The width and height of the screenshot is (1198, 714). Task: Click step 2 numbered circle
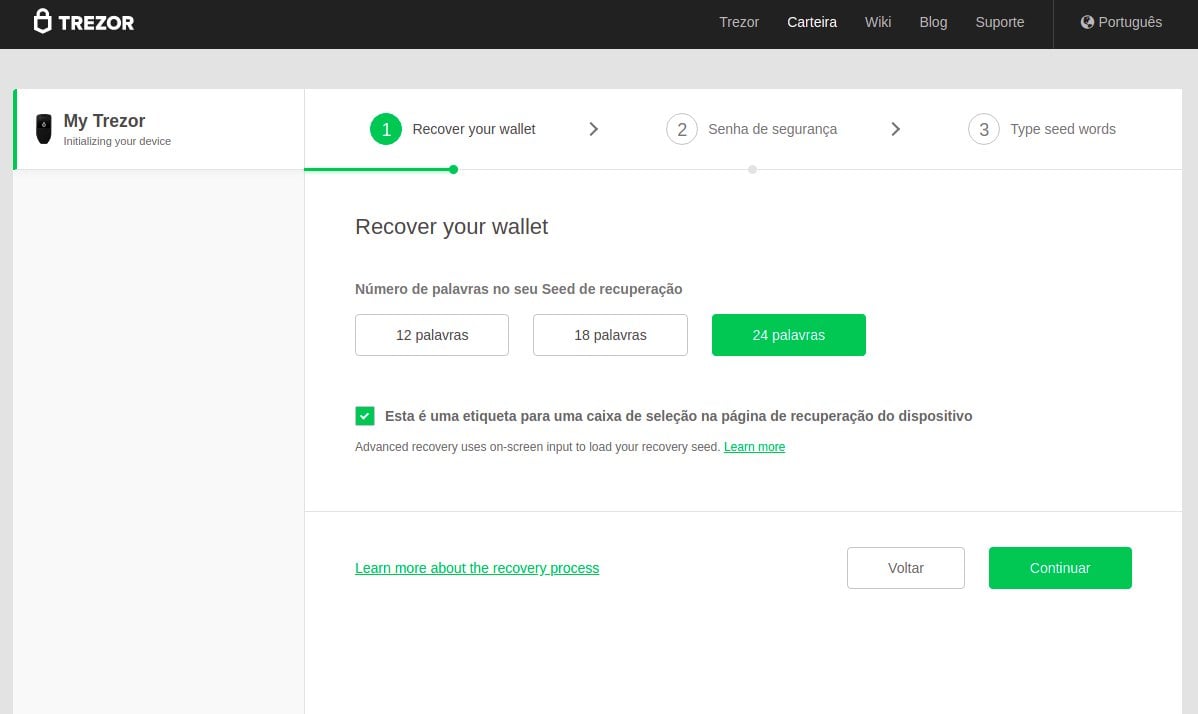(682, 129)
